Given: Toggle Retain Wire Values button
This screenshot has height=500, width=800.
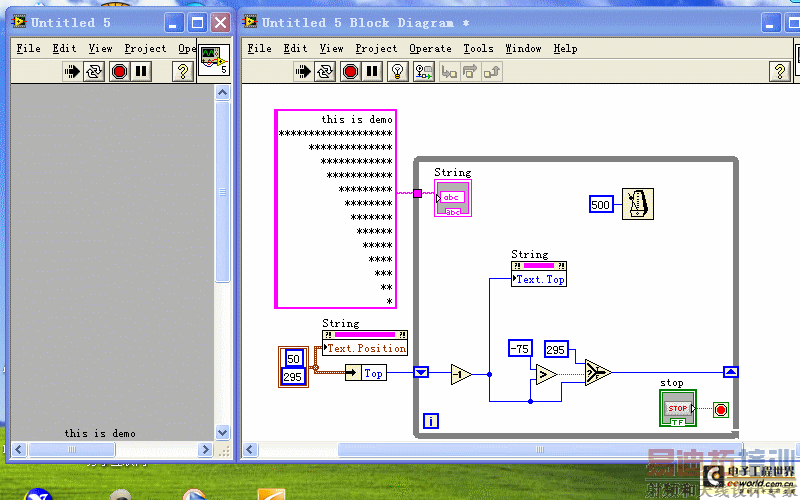Looking at the screenshot, I should tap(424, 71).
